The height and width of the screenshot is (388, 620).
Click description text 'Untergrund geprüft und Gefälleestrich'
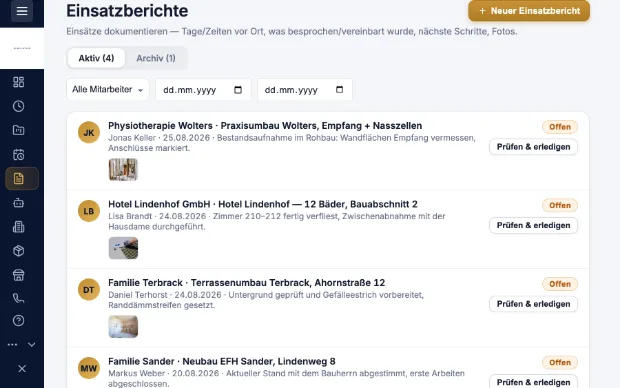302,295
